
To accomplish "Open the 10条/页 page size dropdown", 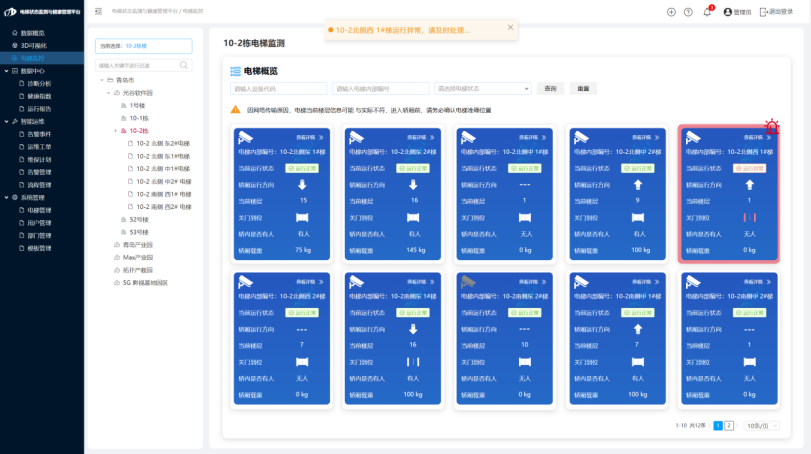I will [x=761, y=425].
